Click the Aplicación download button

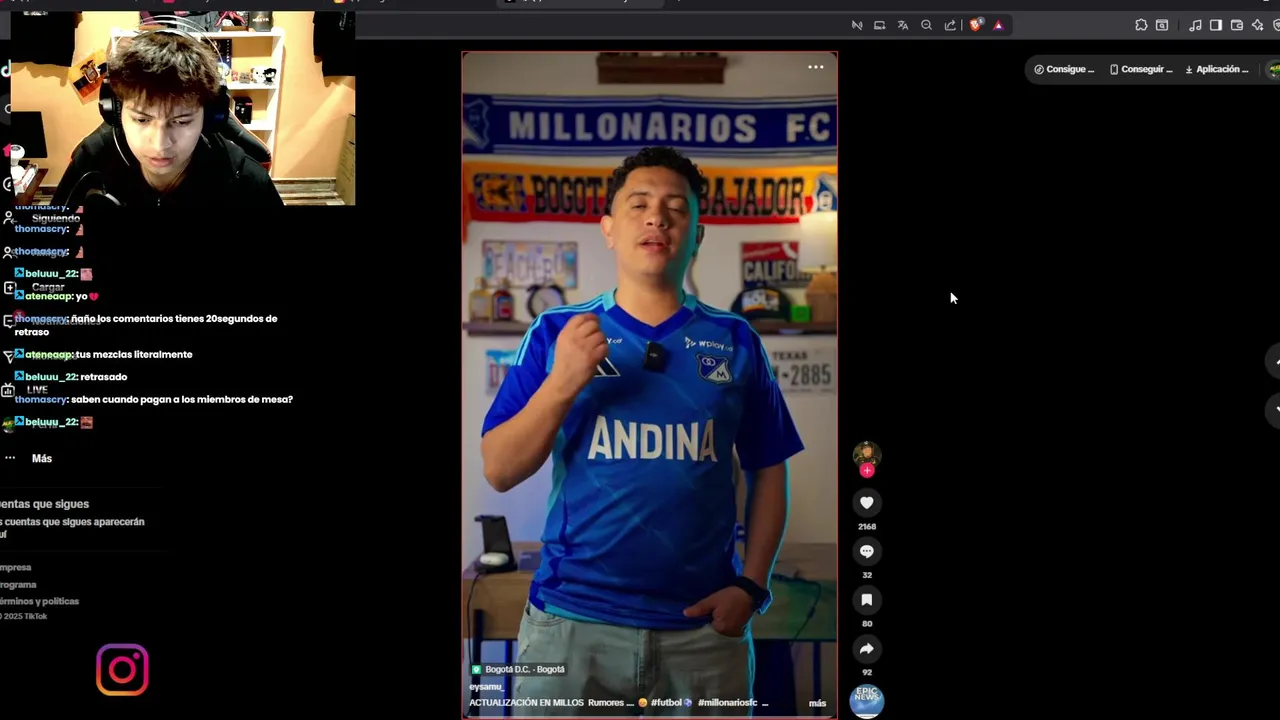1216,69
